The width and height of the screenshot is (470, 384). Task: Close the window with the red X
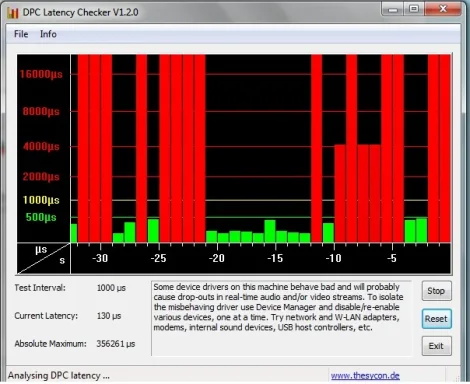pos(443,9)
